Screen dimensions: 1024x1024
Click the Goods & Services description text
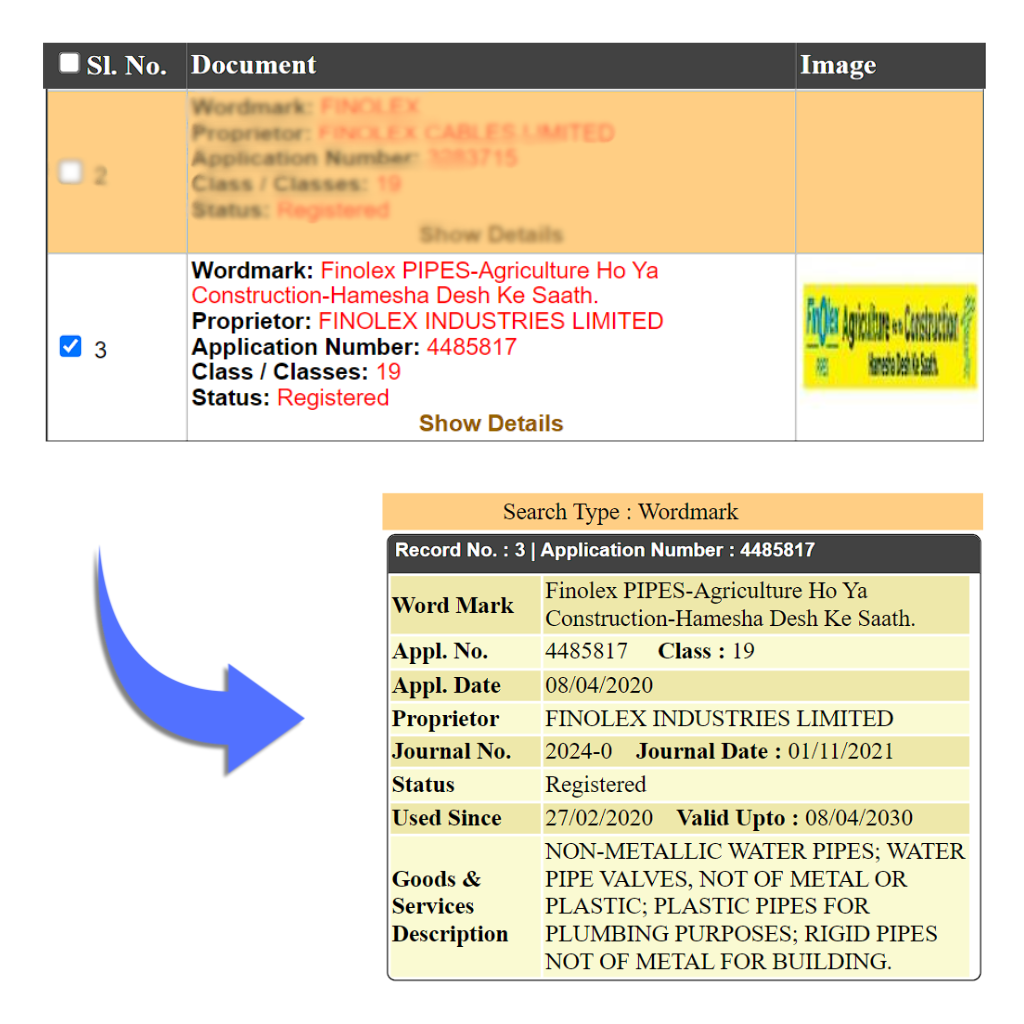point(754,906)
